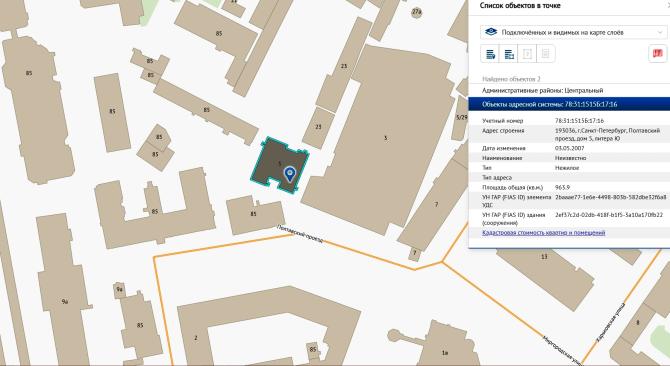Screen dimensions: 670x366
Task: Expand the layer filter via its chevron arrow
Action: tap(660, 32)
